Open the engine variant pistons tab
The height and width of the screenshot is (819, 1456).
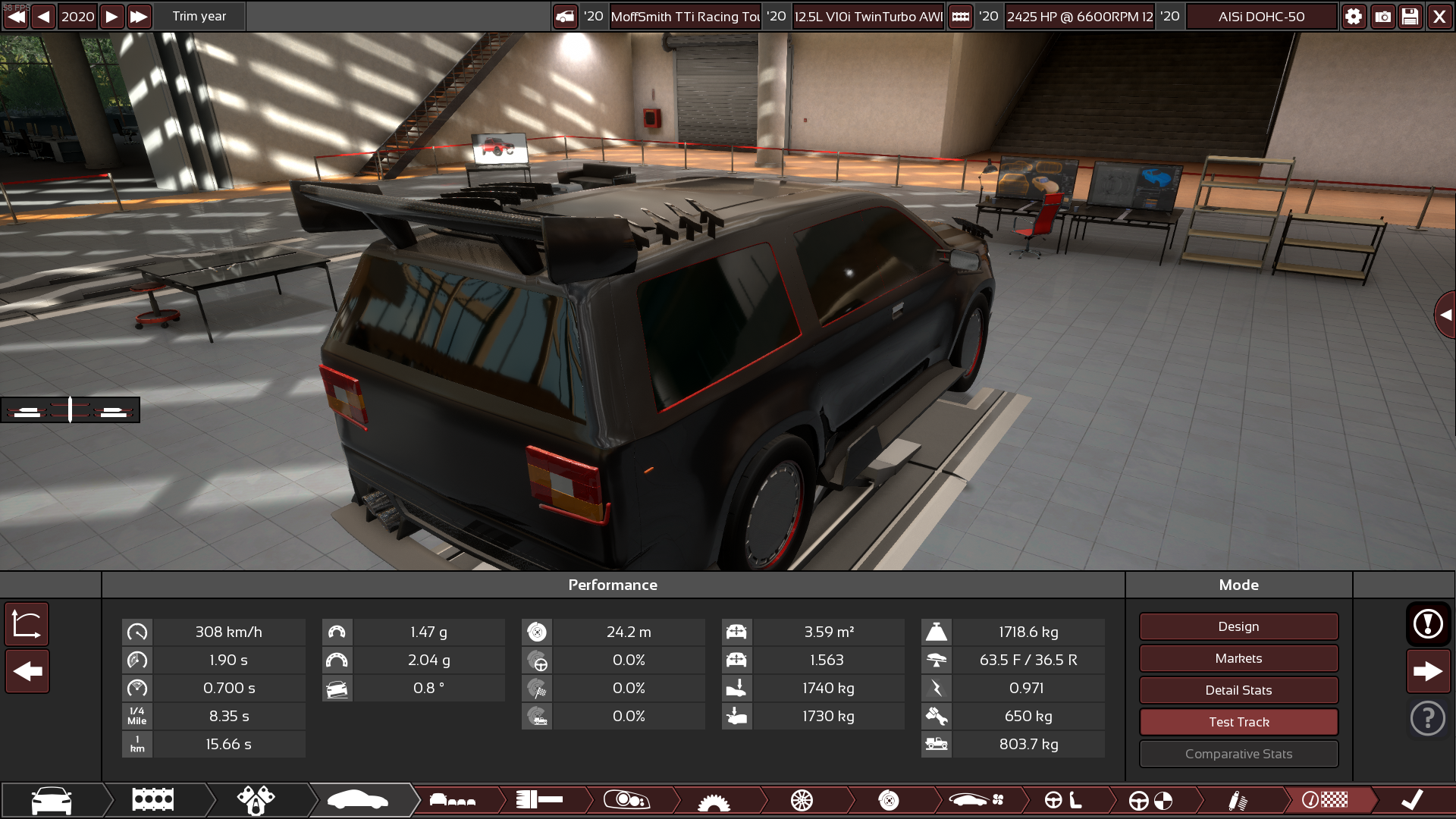[256, 800]
